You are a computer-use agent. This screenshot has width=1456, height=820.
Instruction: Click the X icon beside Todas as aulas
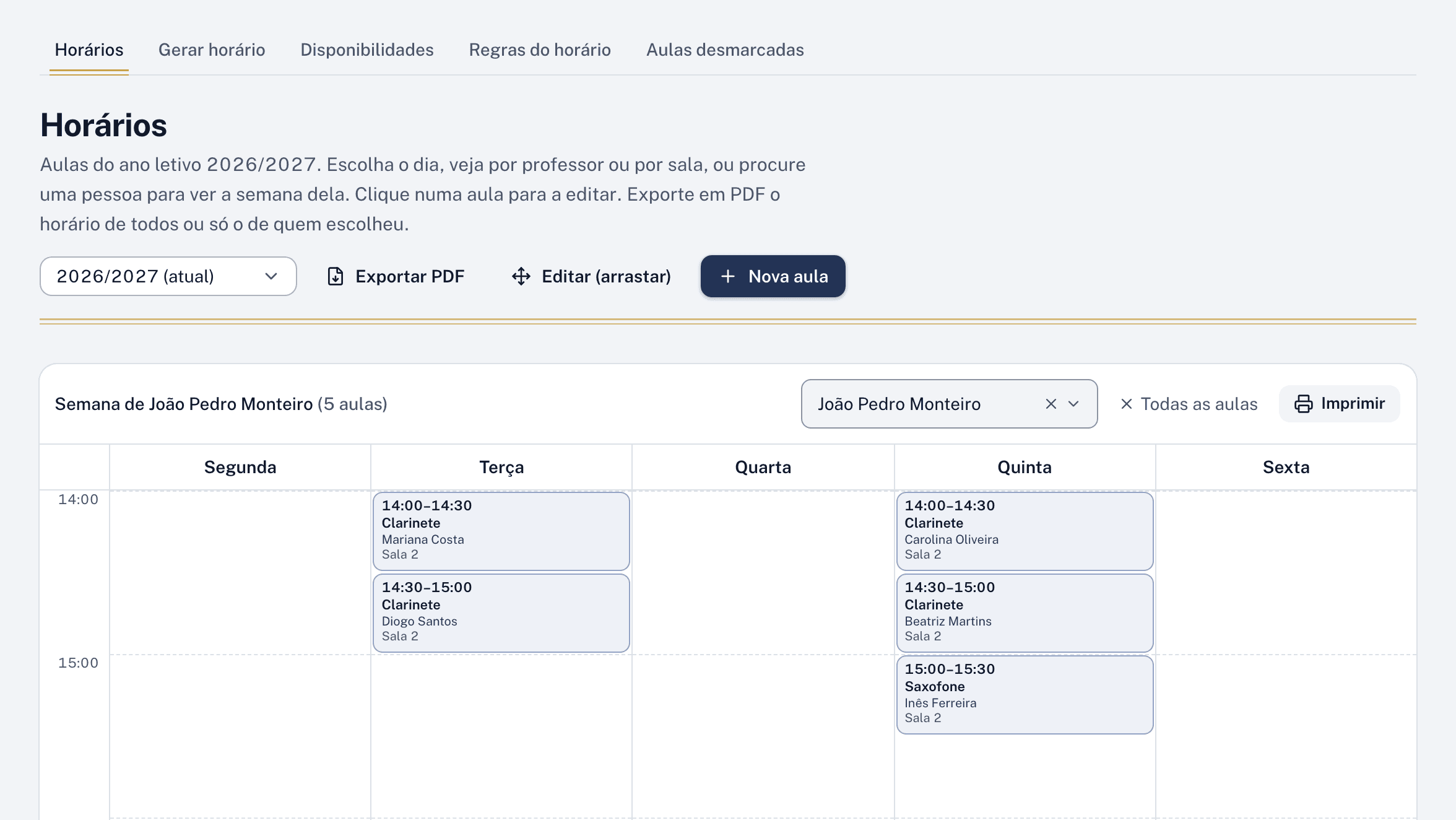tap(1127, 404)
